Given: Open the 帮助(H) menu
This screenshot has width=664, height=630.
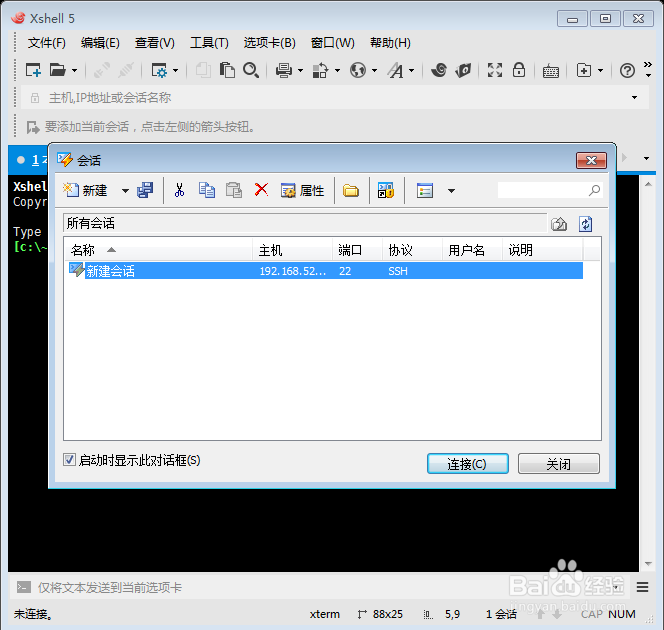Looking at the screenshot, I should (390, 43).
